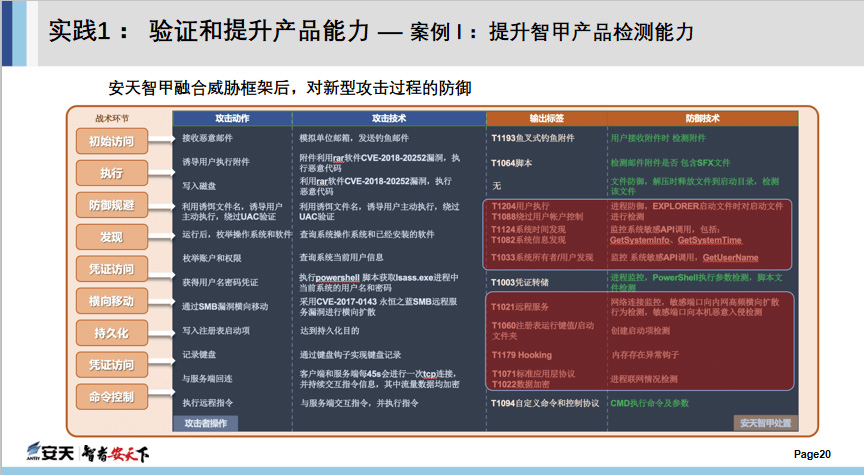Click 与服务端交互指令，并执行指令 cell
This screenshot has height=475, width=864.
[x=359, y=403]
